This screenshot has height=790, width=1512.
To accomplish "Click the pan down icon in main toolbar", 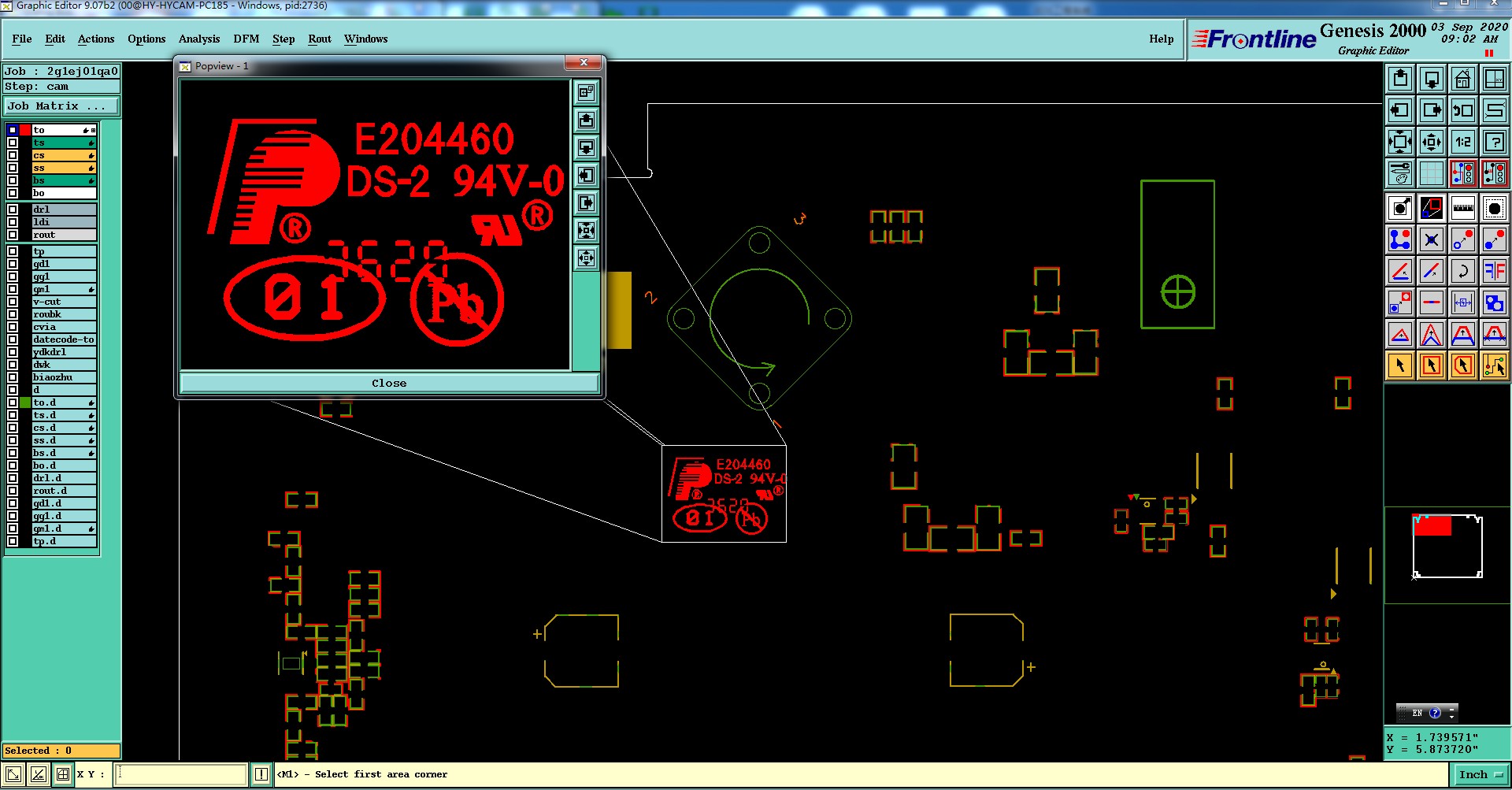I will 1432,79.
